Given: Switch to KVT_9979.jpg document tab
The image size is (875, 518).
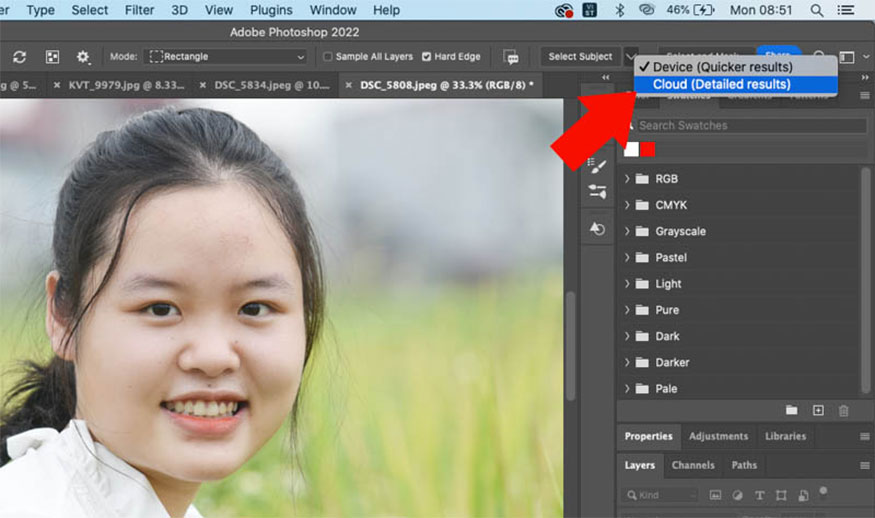Looking at the screenshot, I should click(x=126, y=85).
